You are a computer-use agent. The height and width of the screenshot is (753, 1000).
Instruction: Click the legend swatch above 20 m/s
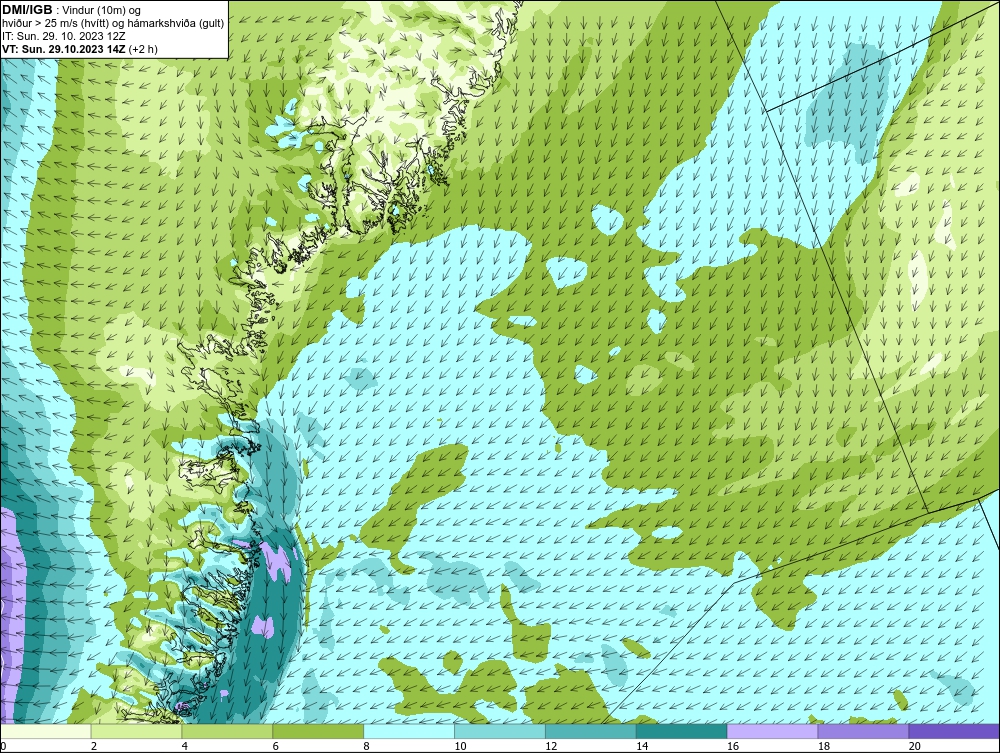pyautogui.click(x=954, y=731)
